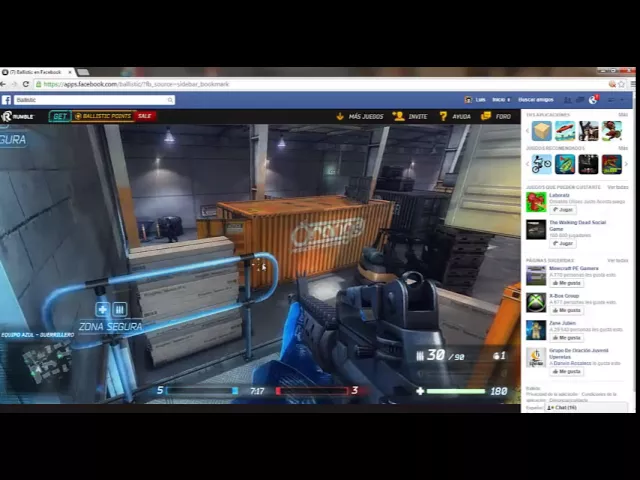
Task: Click the minimap in the game HUD
Action: pyautogui.click(x=48, y=363)
